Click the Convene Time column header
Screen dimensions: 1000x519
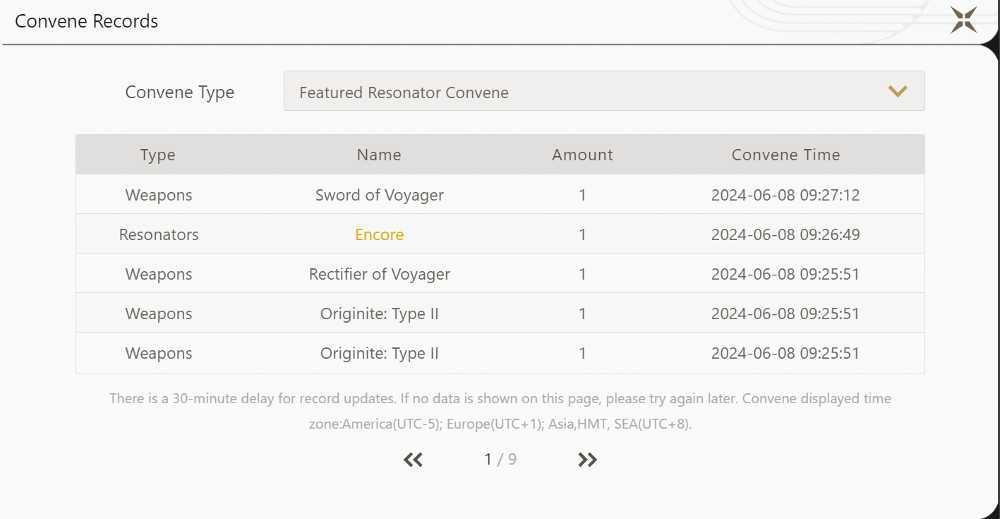click(x=786, y=155)
